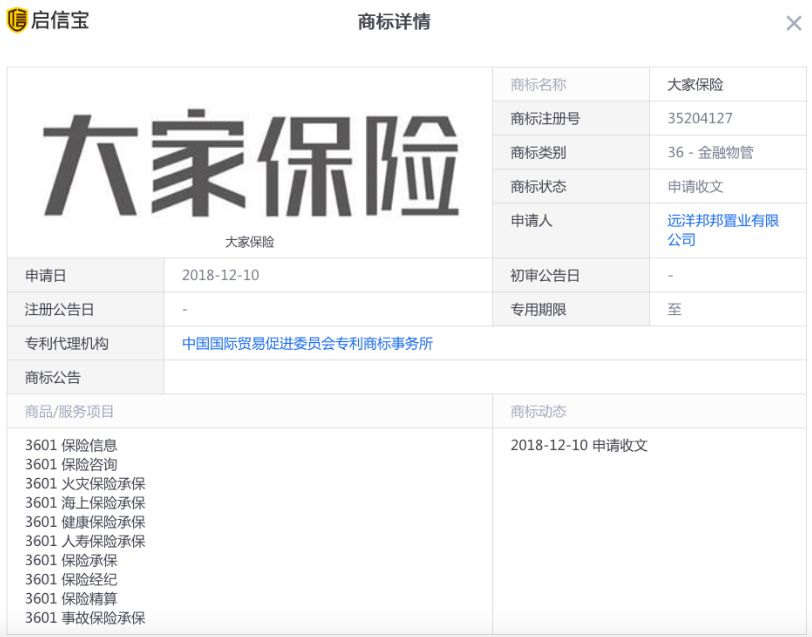Select the 3601 保险信息 service item
The height and width of the screenshot is (637, 812).
click(x=71, y=446)
